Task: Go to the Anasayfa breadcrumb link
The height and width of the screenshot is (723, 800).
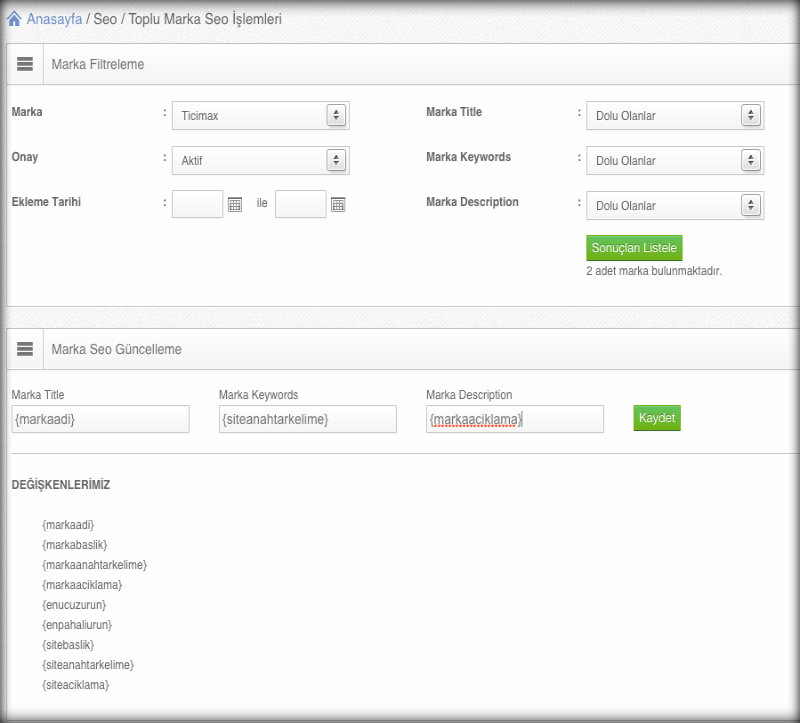Action: click(54, 19)
